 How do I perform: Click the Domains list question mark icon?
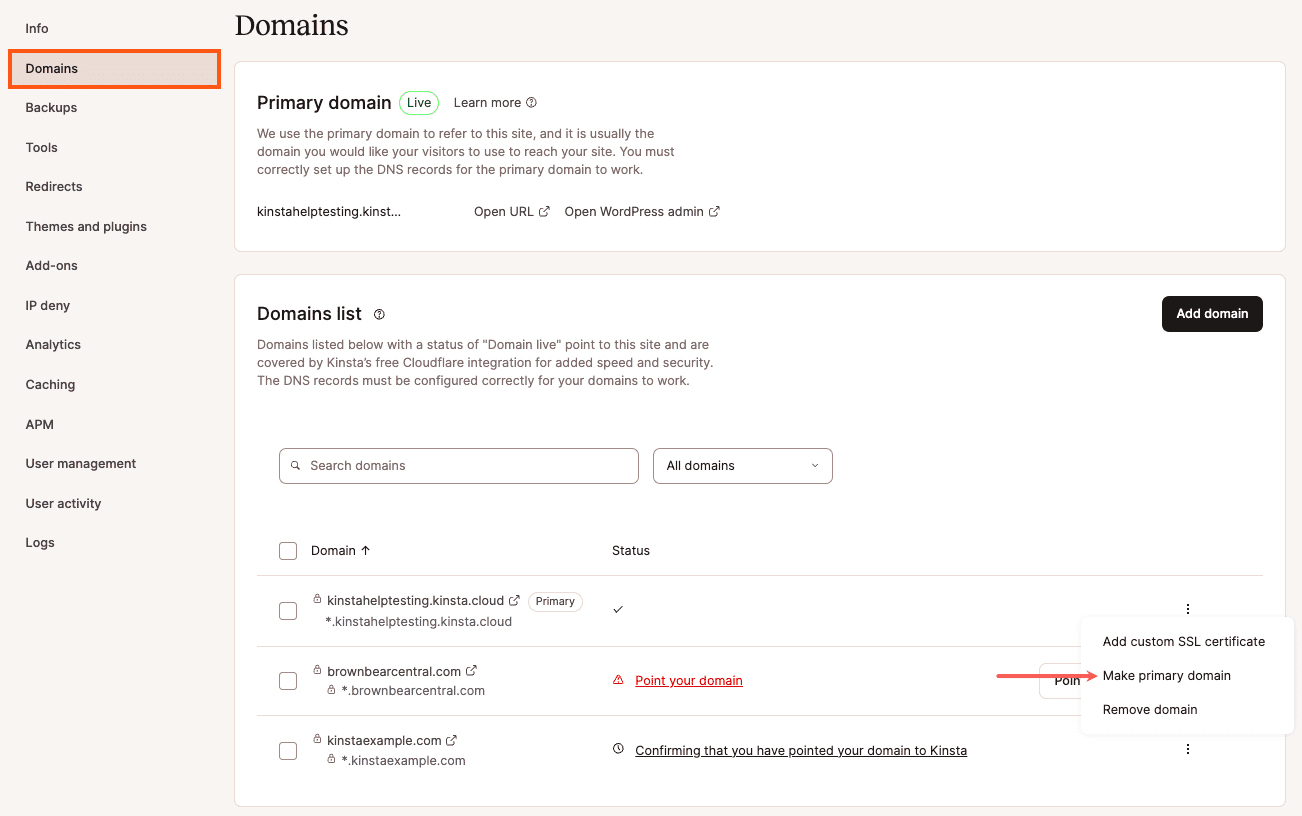[x=379, y=314]
